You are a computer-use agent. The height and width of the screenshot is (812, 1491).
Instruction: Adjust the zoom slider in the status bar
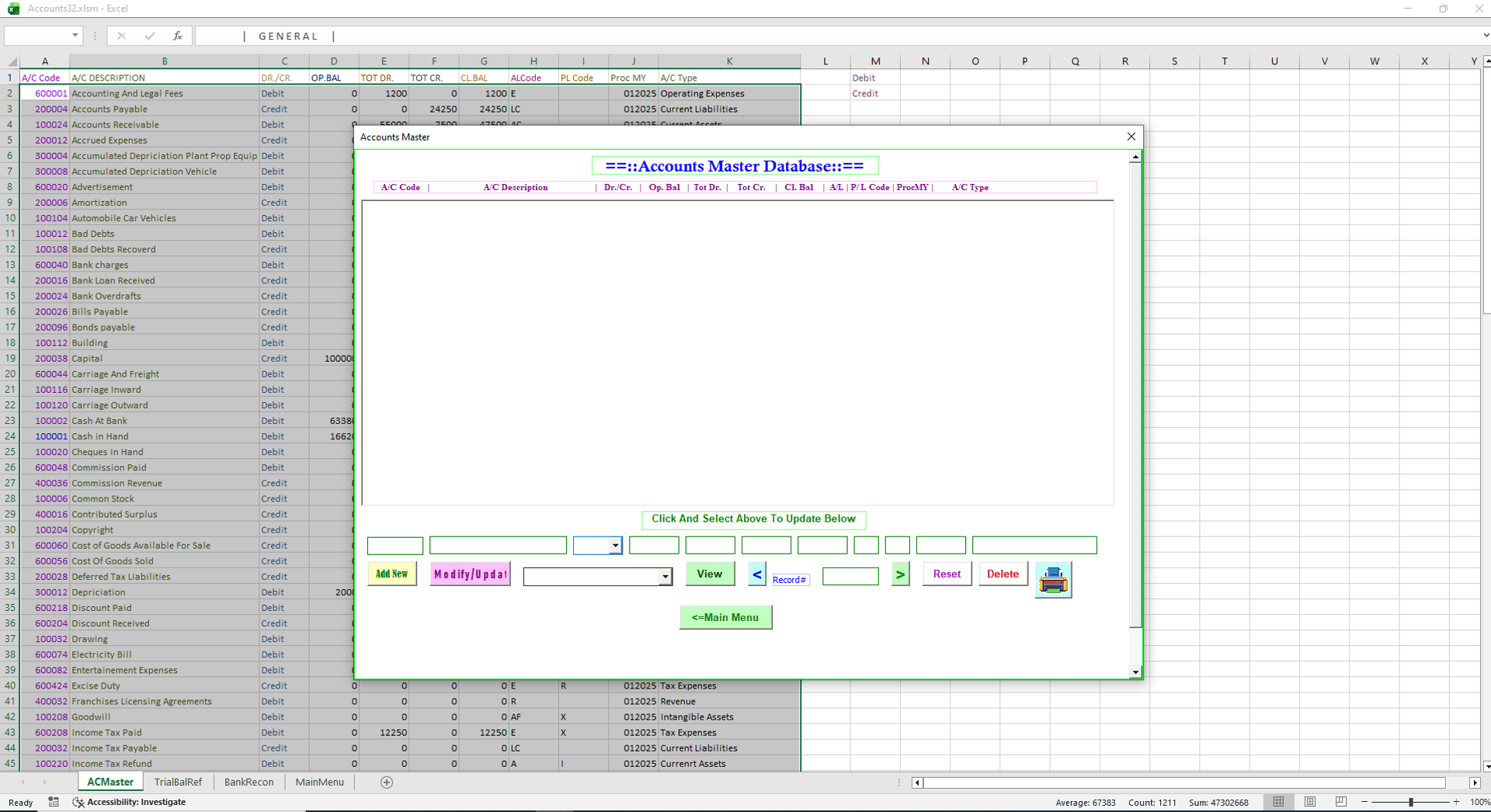pyautogui.click(x=1411, y=802)
